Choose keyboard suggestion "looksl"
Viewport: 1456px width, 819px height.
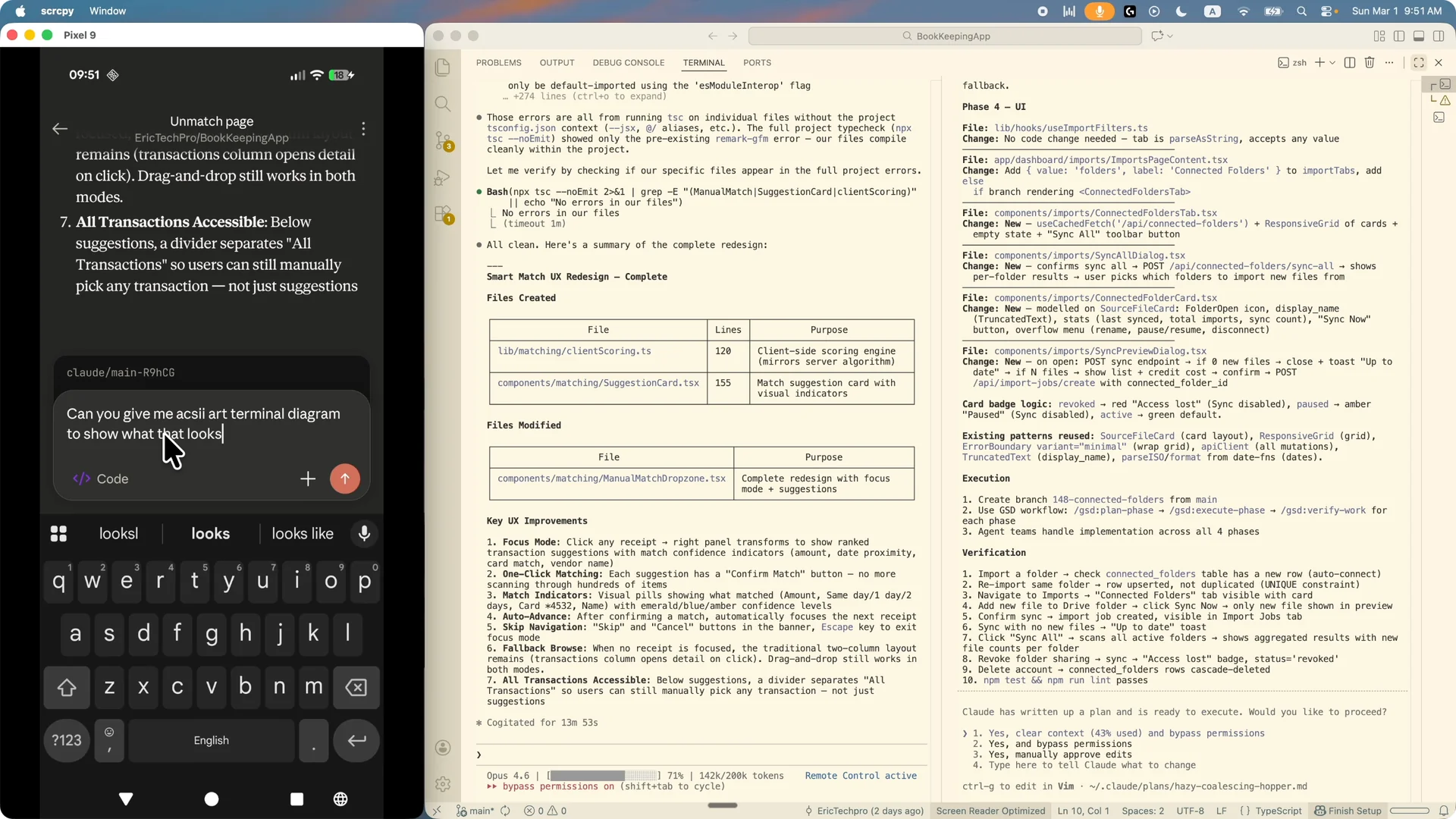[x=119, y=534]
